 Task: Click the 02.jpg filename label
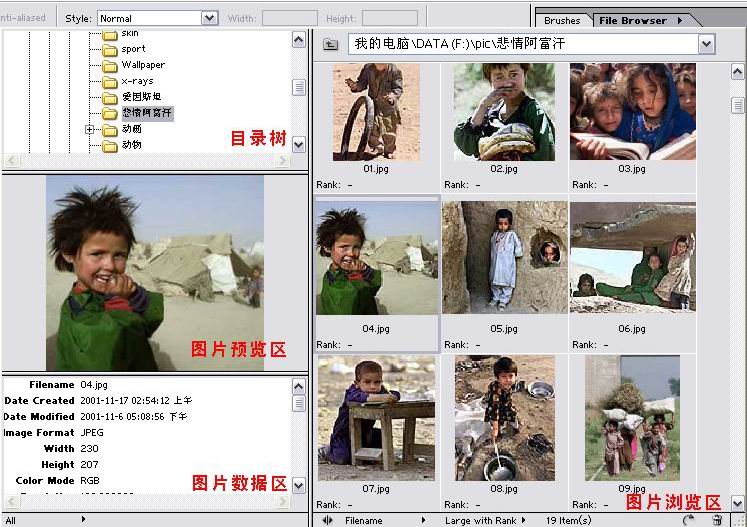click(x=504, y=169)
